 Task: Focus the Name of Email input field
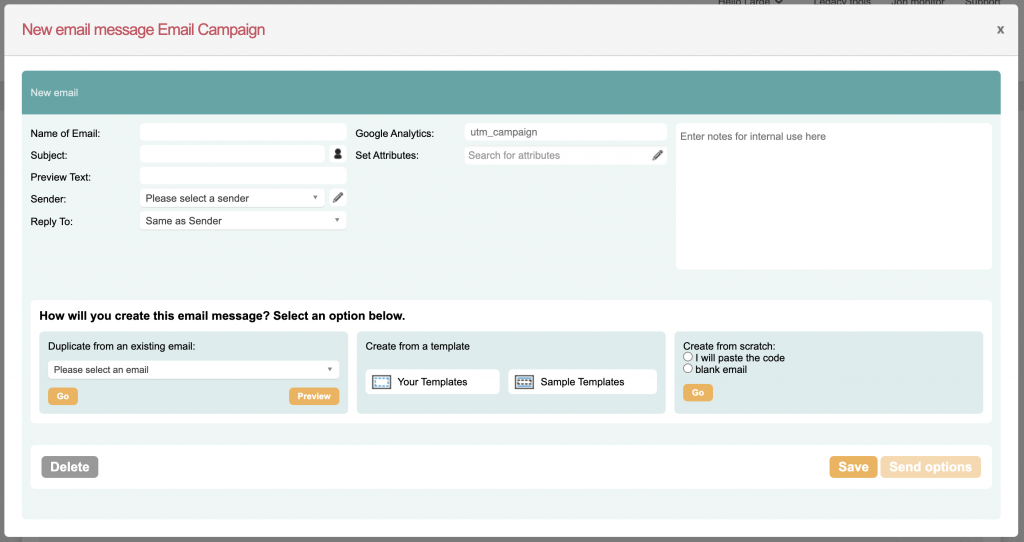point(243,133)
